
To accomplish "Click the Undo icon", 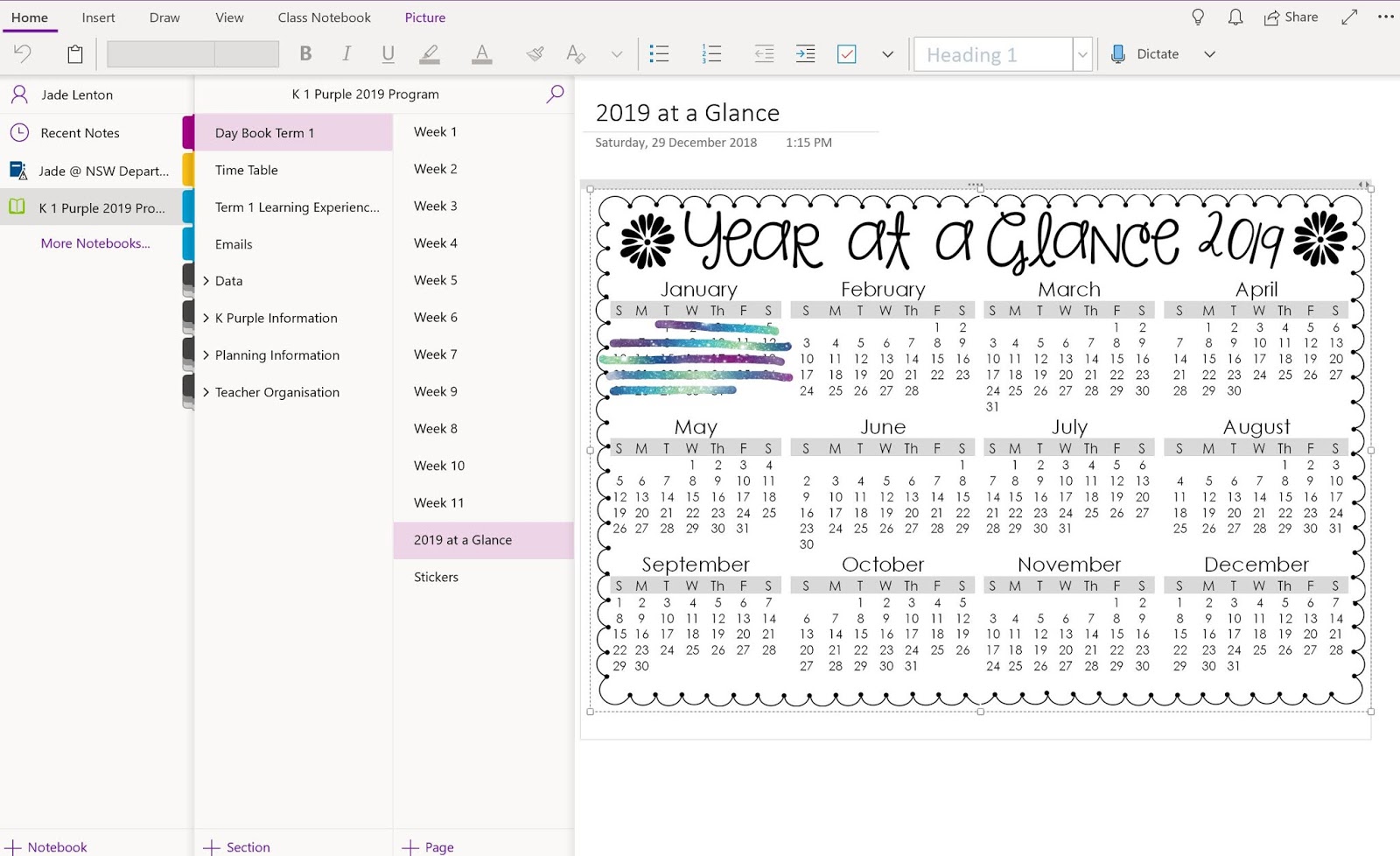I will 23,53.
